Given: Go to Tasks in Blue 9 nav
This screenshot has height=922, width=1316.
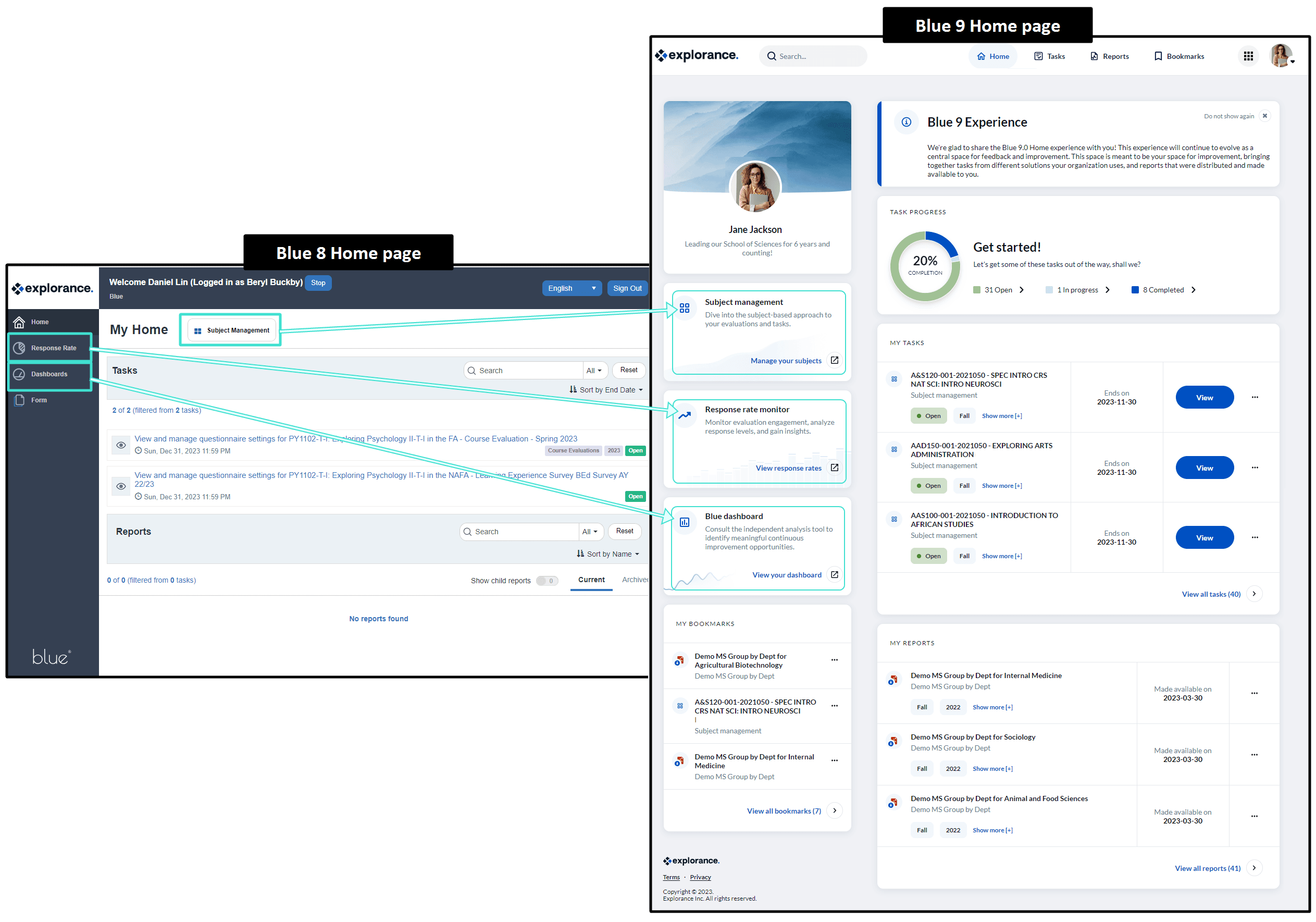Looking at the screenshot, I should 1049,56.
